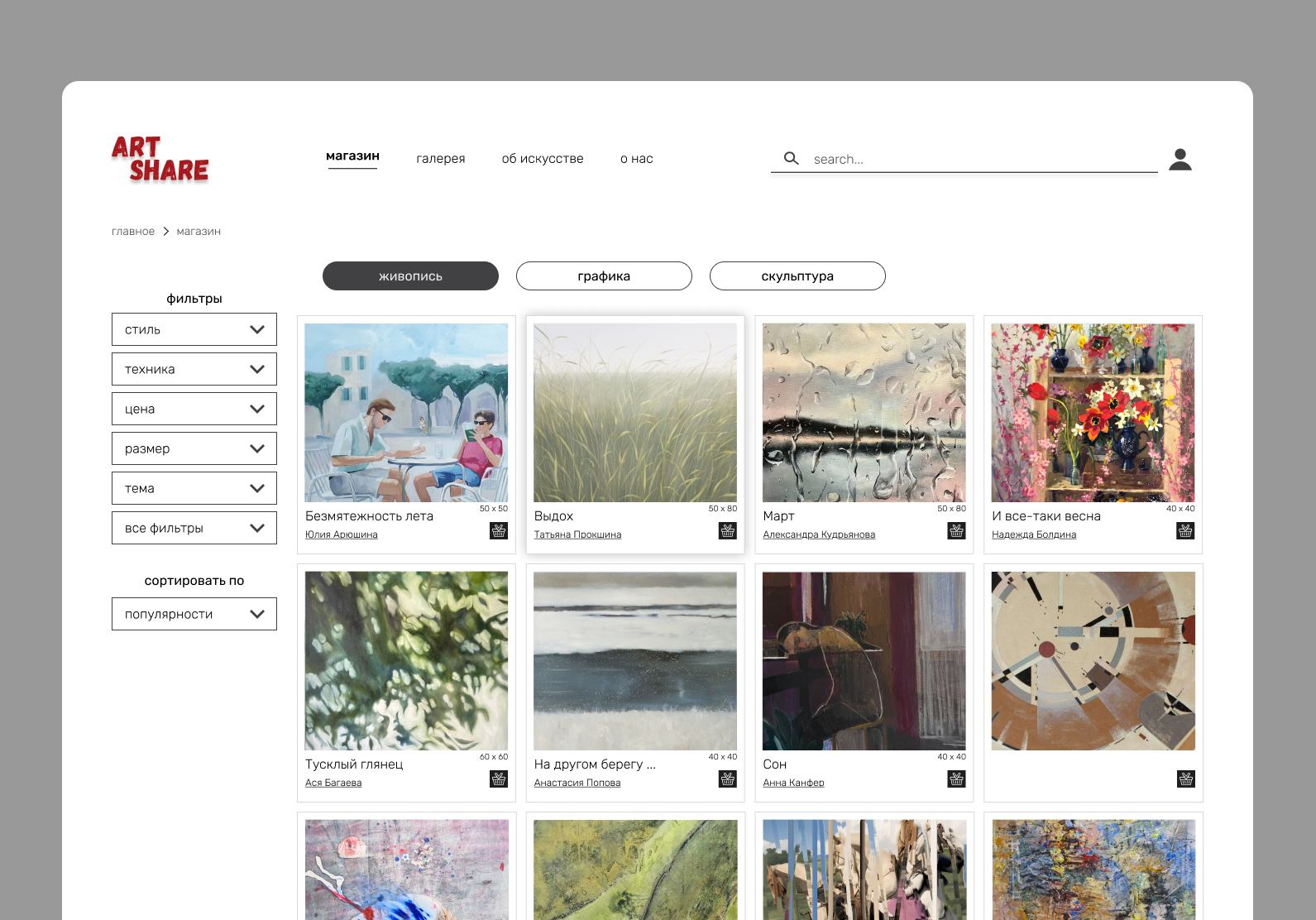Click the user profile icon
Screen dimensions: 1316x920
(1180, 159)
